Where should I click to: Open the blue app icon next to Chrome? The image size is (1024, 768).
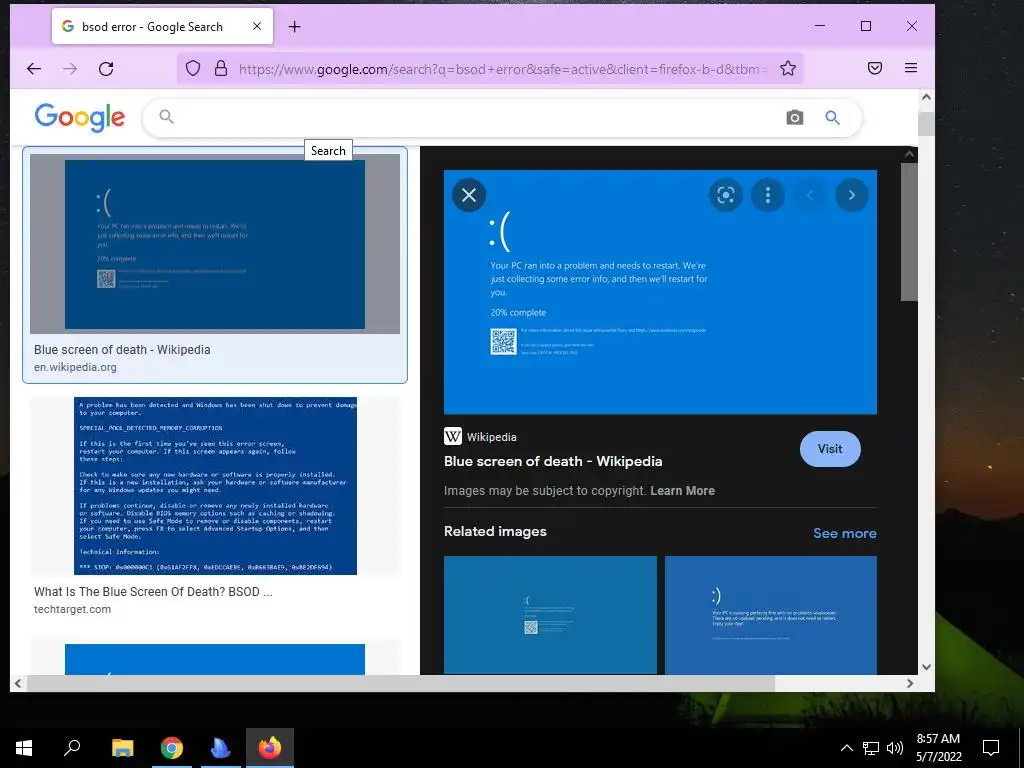click(221, 748)
